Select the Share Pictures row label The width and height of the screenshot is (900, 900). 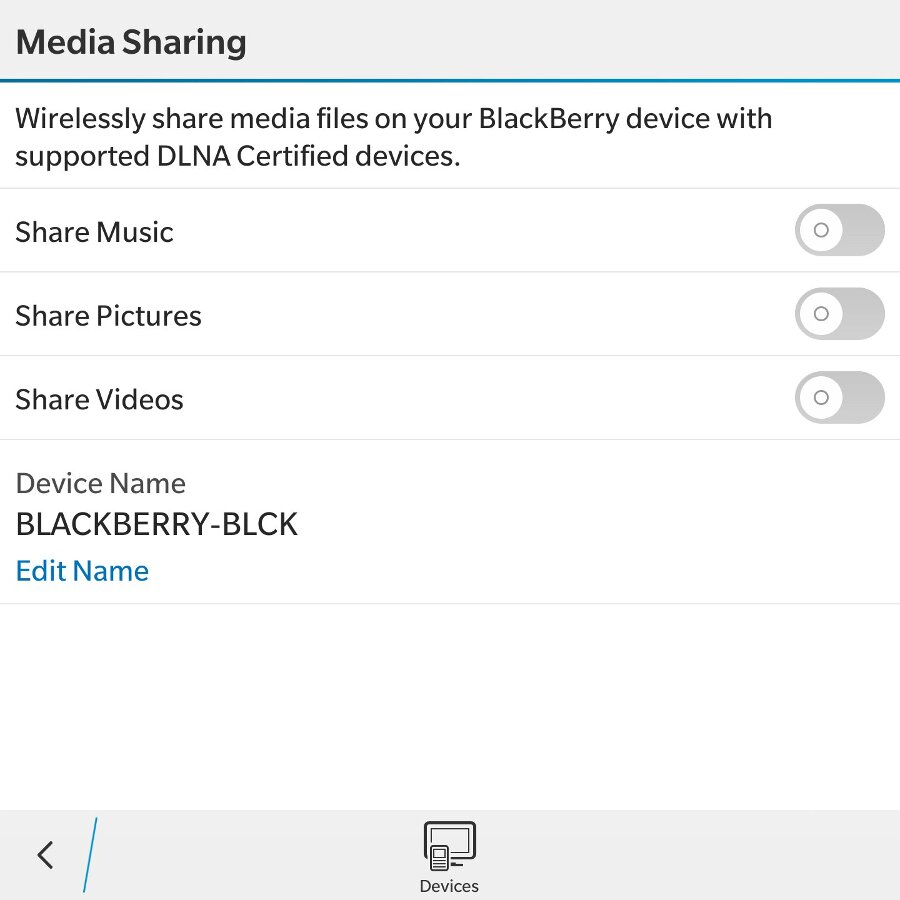[x=108, y=316]
